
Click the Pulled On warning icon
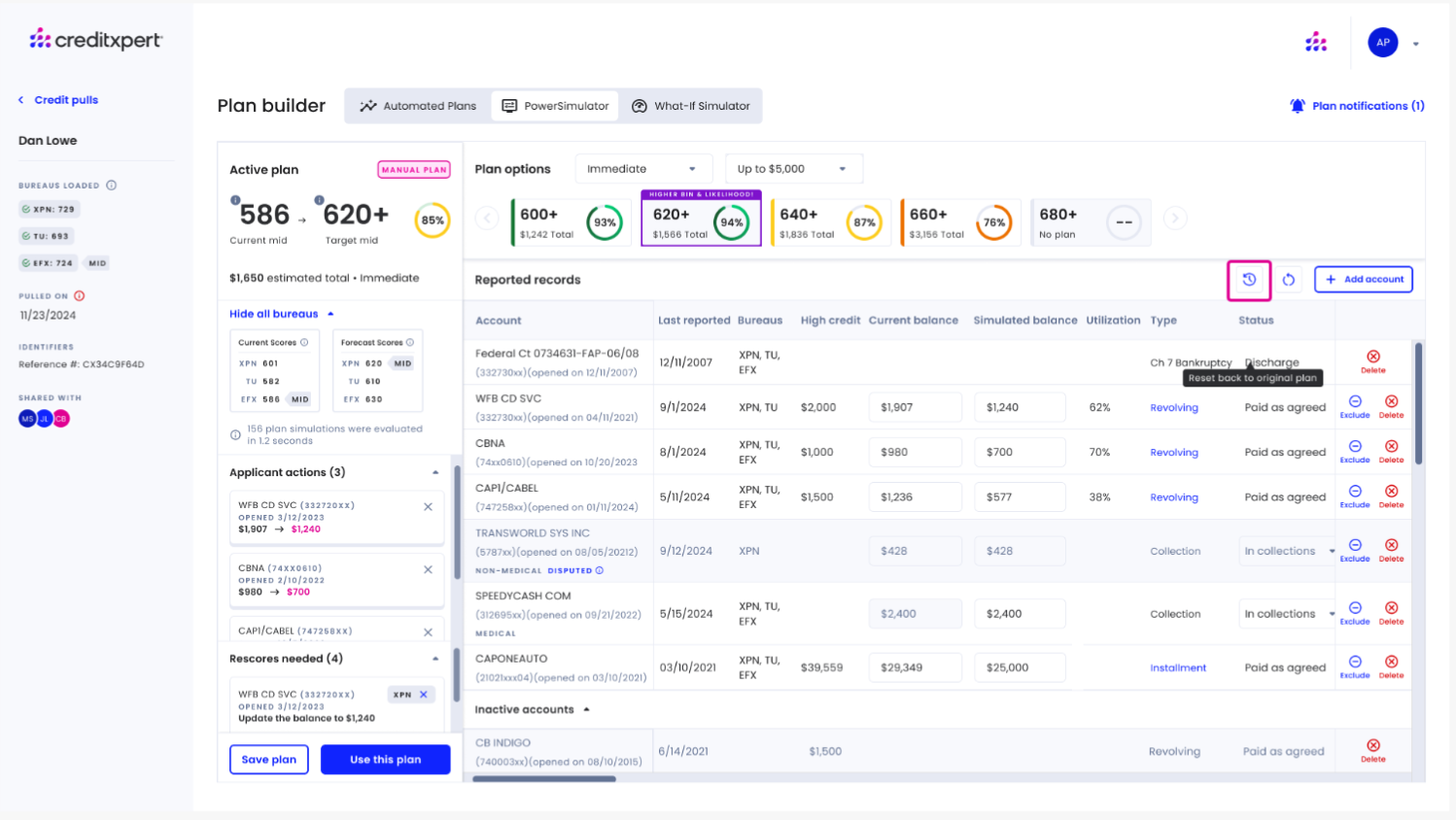pyautogui.click(x=80, y=296)
